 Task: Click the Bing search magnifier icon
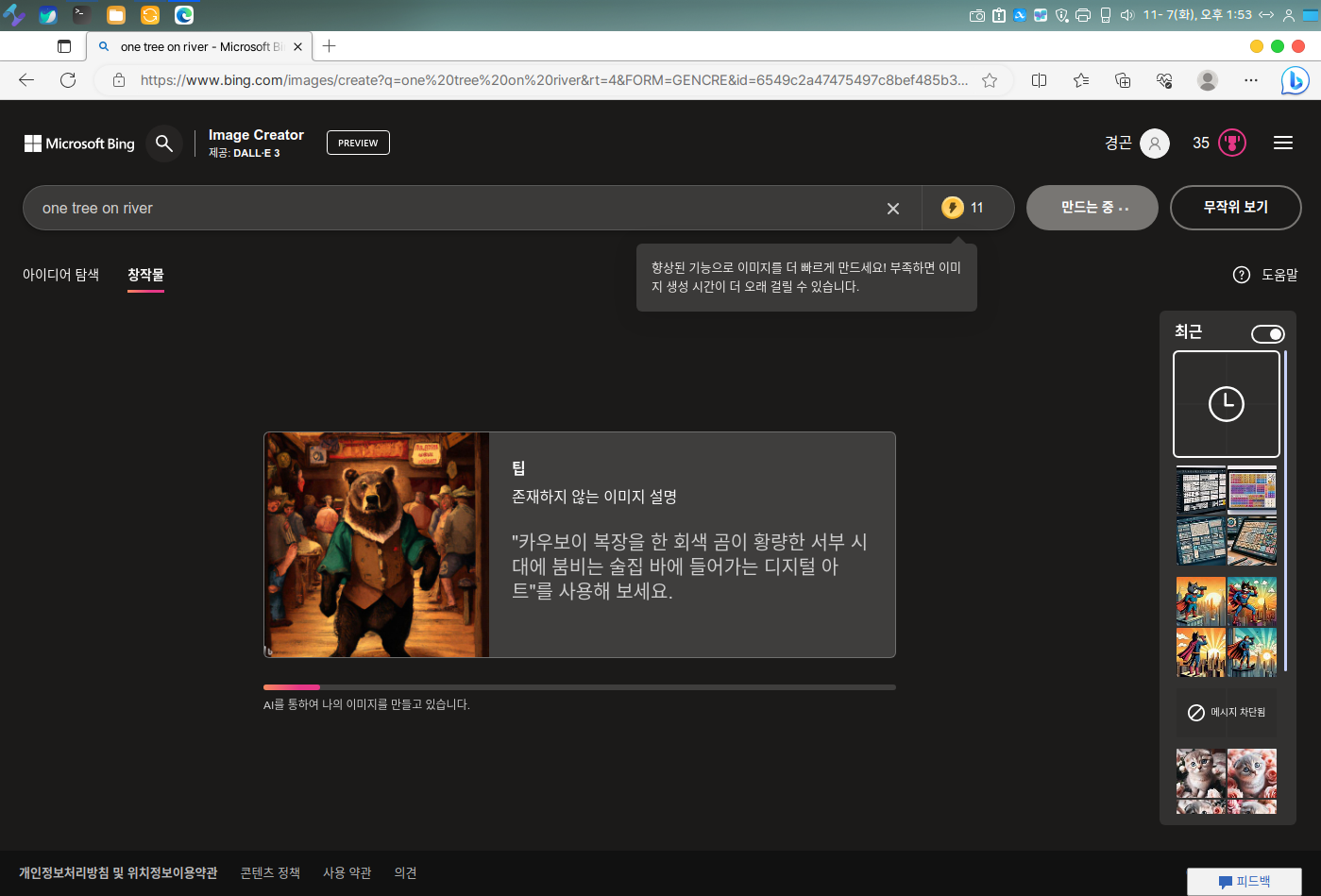164,144
